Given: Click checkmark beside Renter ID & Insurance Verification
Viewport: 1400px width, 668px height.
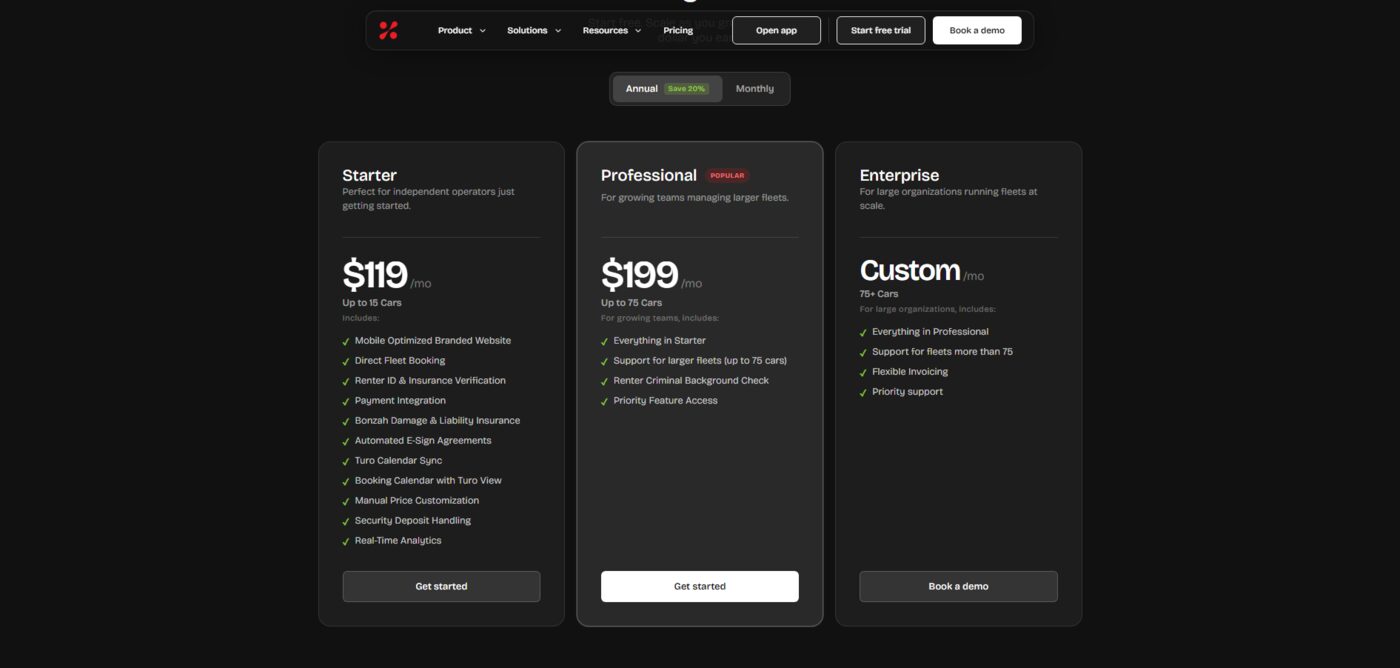Looking at the screenshot, I should point(346,381).
